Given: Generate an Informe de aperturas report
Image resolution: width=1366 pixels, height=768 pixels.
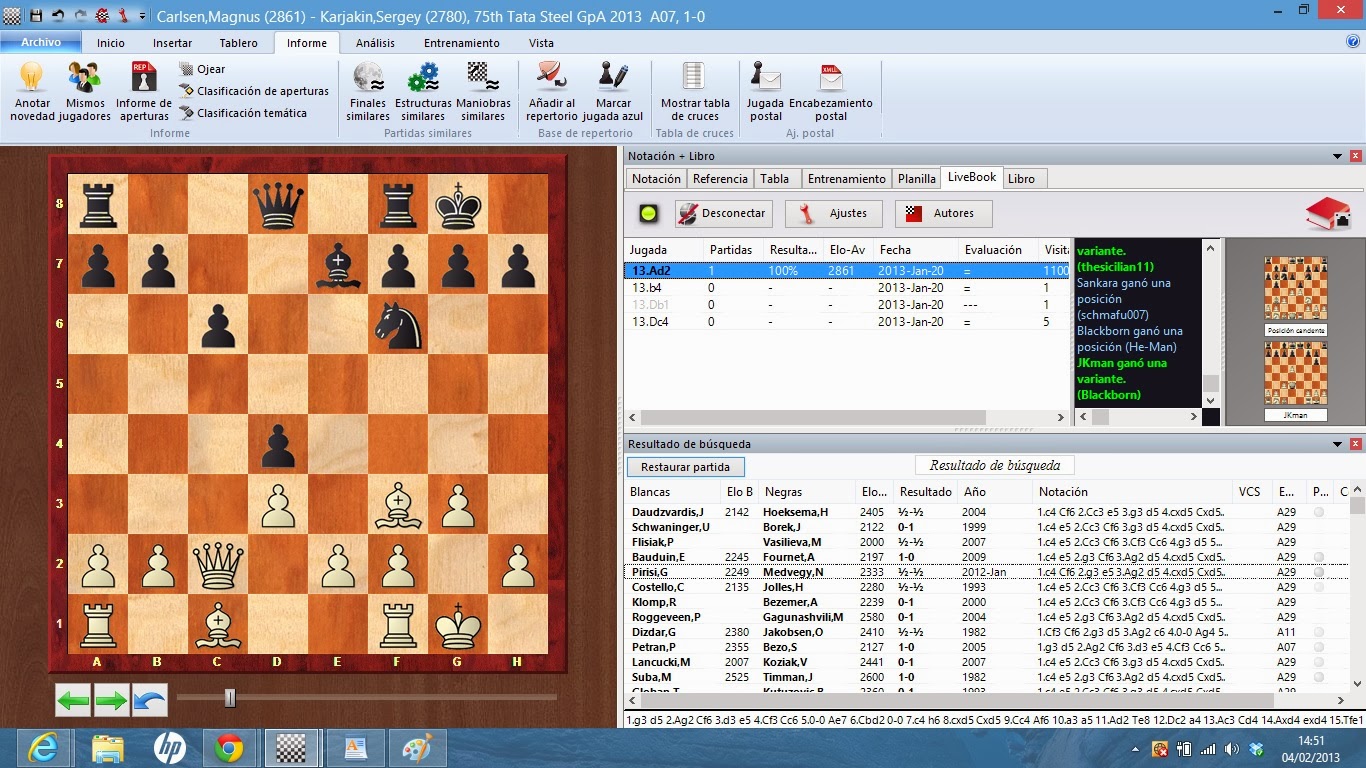Looking at the screenshot, I should point(143,90).
